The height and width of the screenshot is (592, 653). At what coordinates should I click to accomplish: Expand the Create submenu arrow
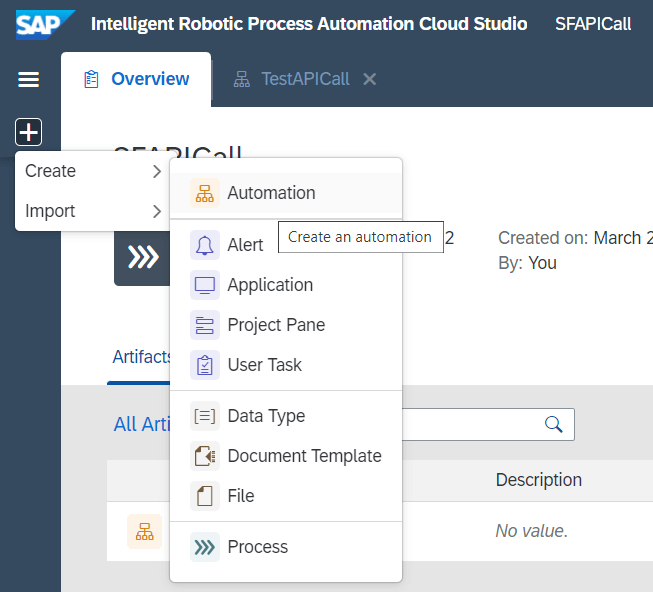(157, 171)
